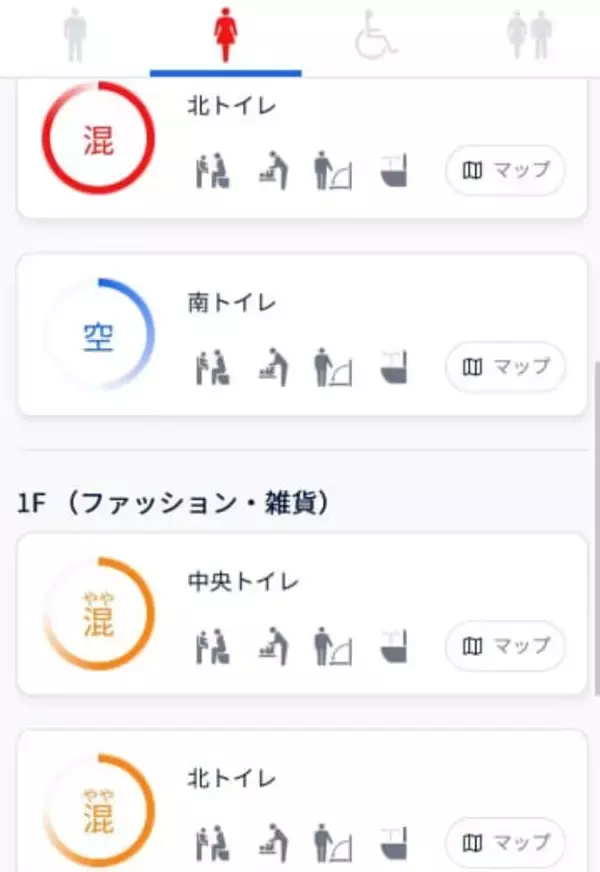Click baby chair icon in red 北トイレ card
The image size is (600, 872).
click(x=212, y=171)
